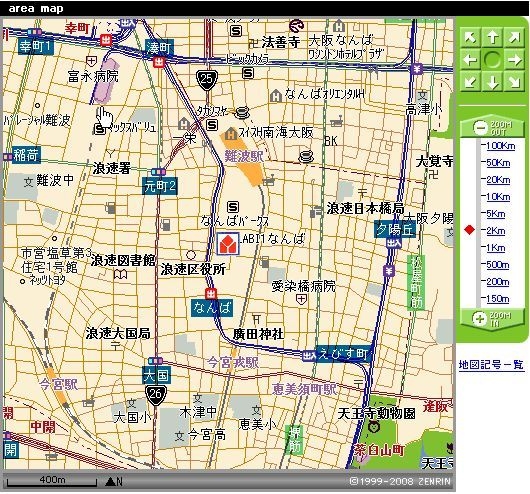
Task: Set map scale to 500m
Action: click(x=498, y=264)
